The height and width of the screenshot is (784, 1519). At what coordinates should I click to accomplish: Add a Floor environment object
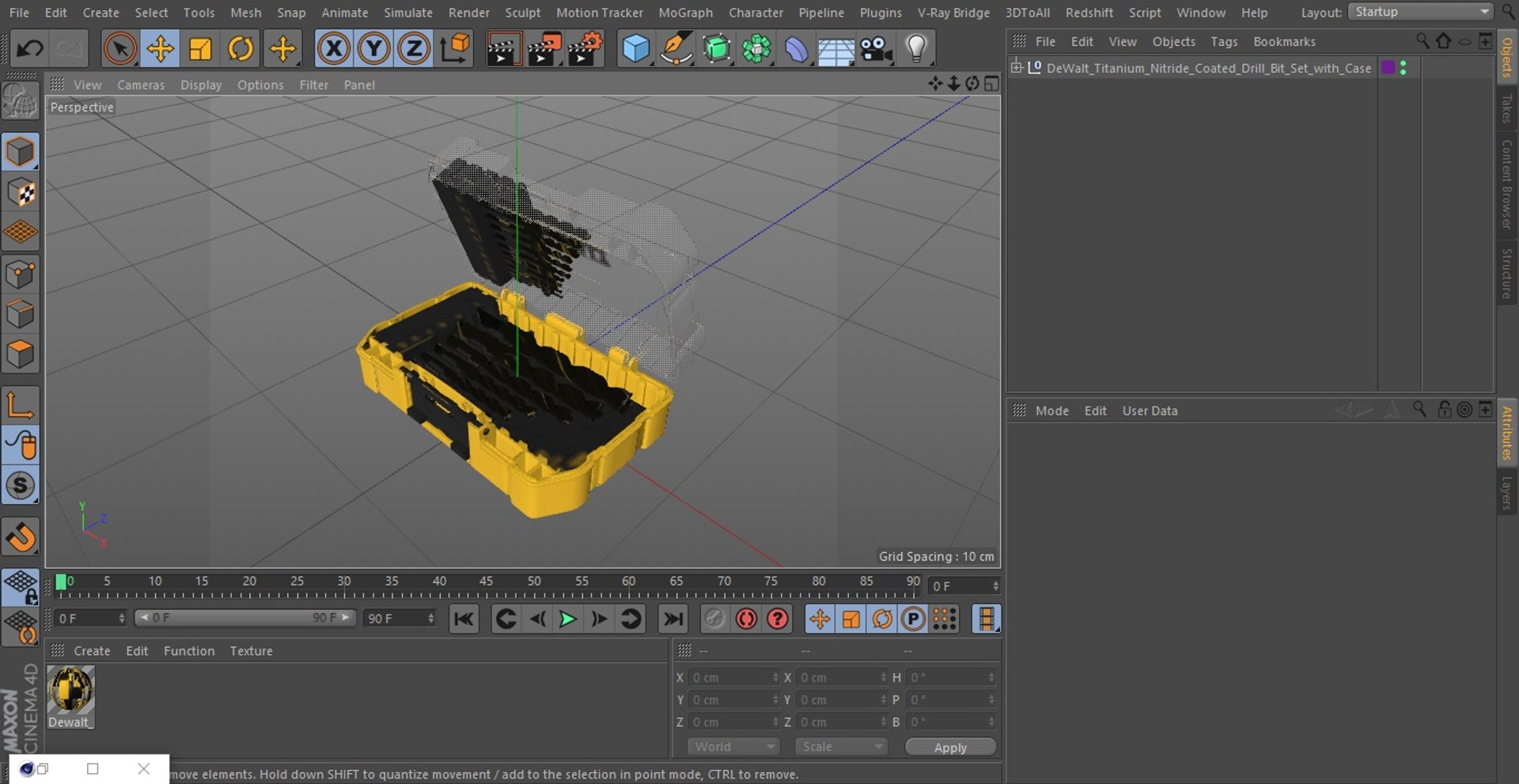click(836, 49)
